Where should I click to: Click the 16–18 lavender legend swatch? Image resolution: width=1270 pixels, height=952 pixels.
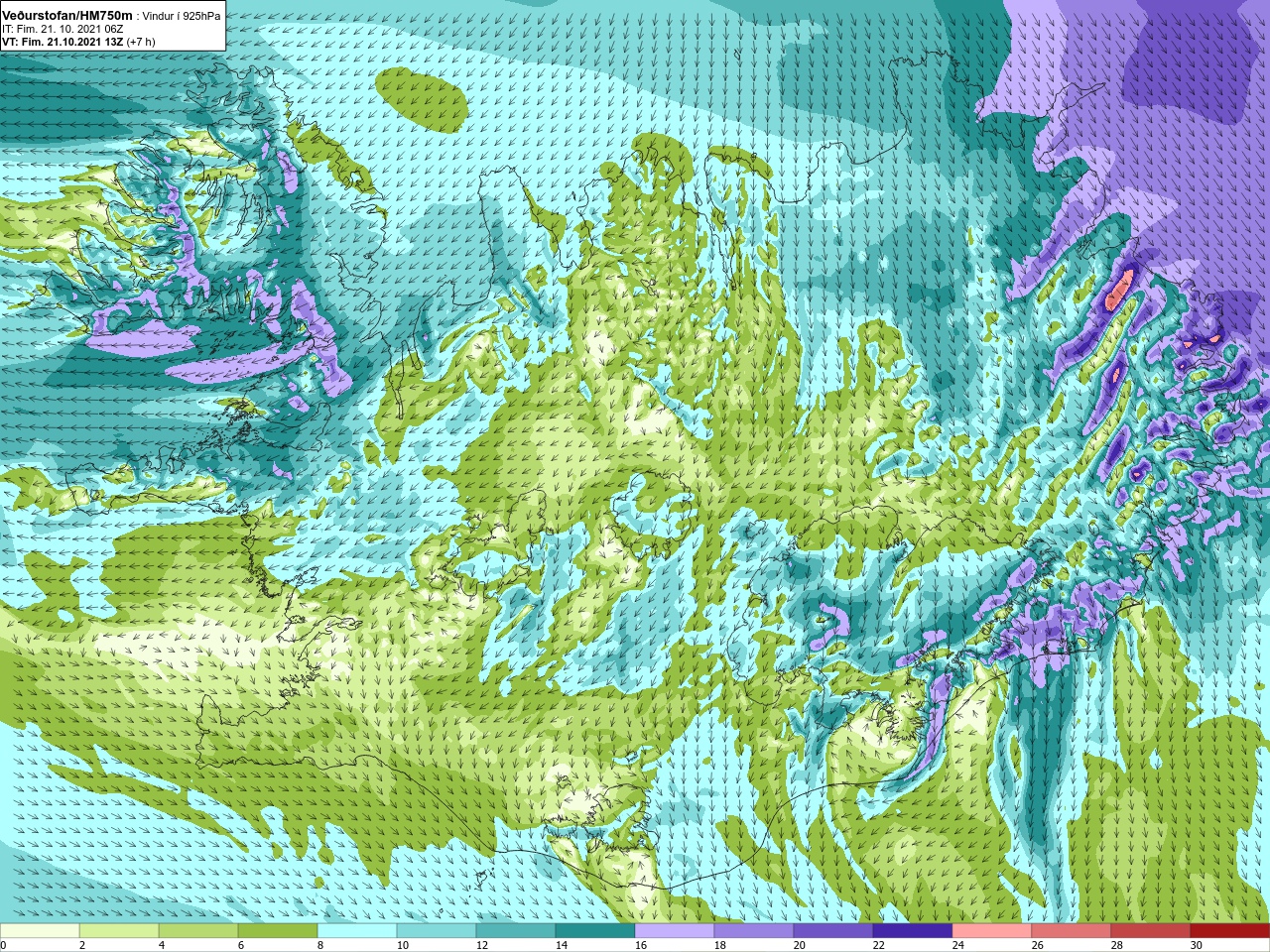[x=675, y=931]
